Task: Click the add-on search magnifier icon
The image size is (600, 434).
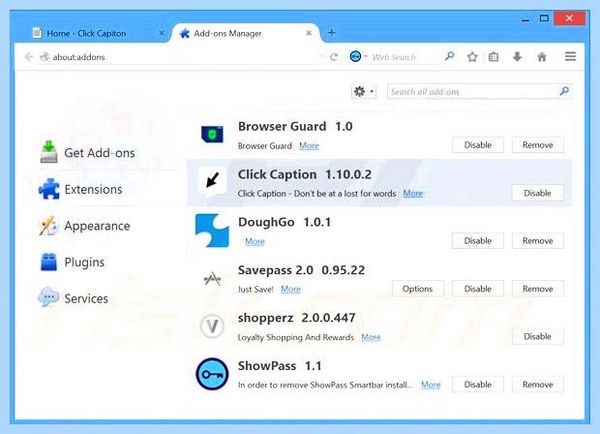Action: 564,91
